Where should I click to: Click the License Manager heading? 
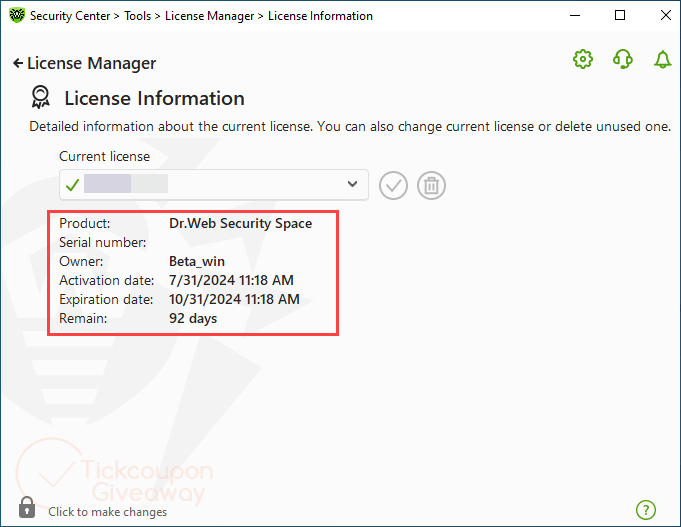tap(91, 63)
